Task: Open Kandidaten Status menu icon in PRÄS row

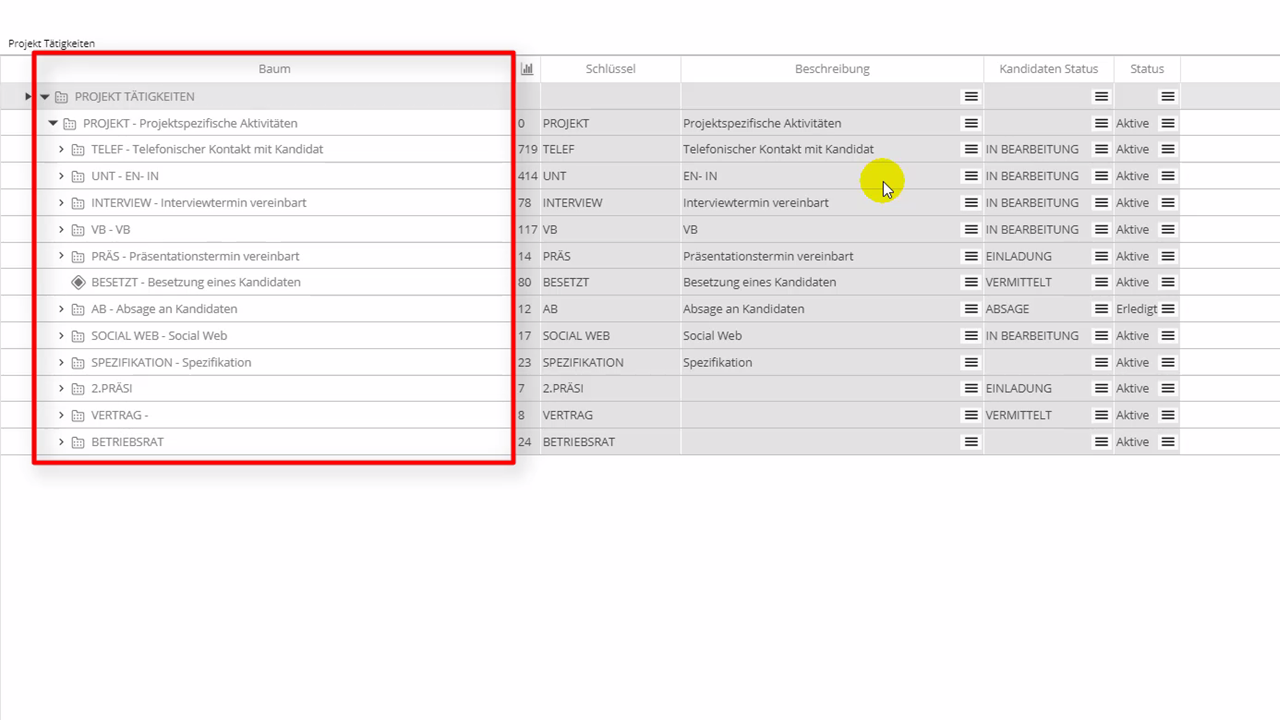Action: [1101, 256]
